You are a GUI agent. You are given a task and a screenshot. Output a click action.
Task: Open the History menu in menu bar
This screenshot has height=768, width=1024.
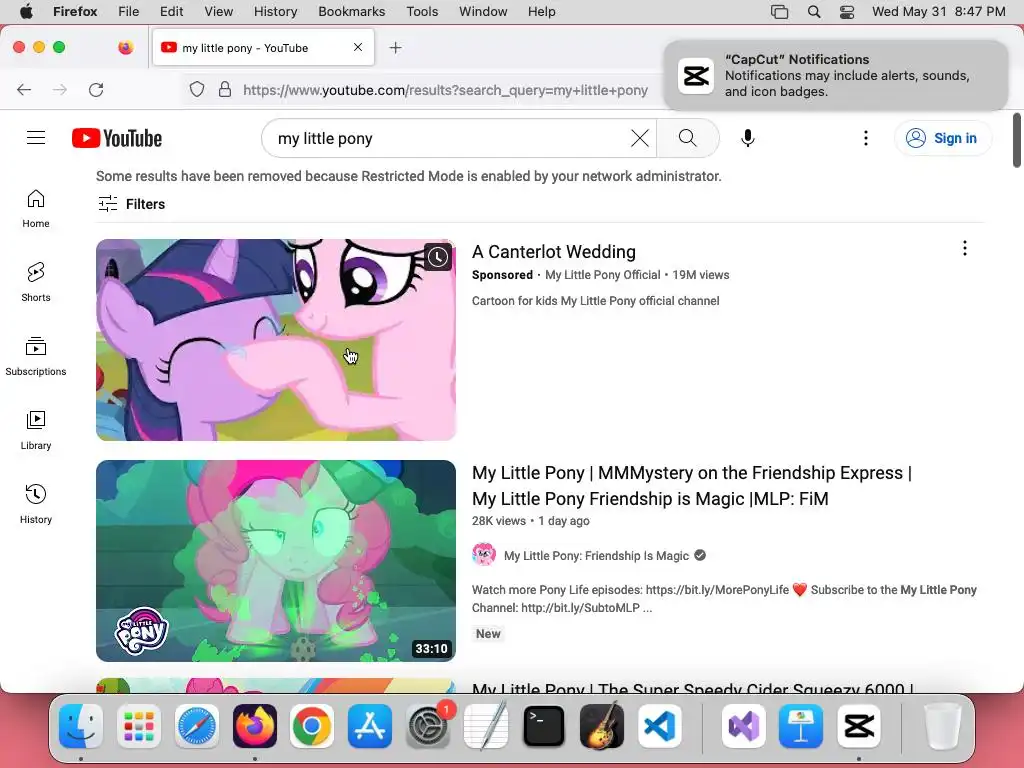275,12
